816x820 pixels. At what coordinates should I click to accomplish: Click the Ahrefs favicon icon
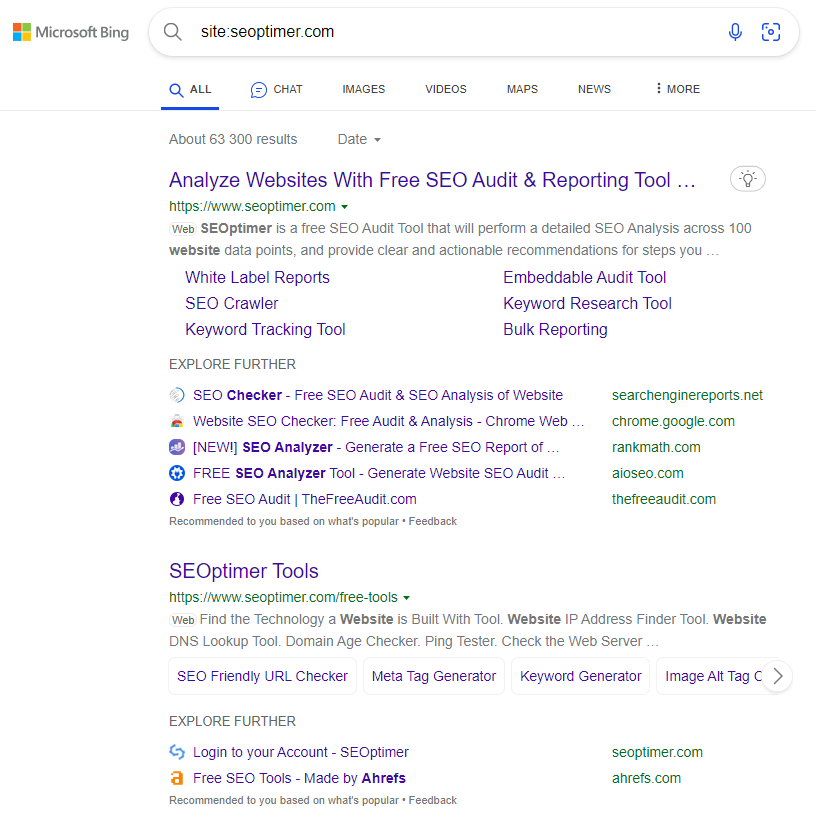click(177, 778)
